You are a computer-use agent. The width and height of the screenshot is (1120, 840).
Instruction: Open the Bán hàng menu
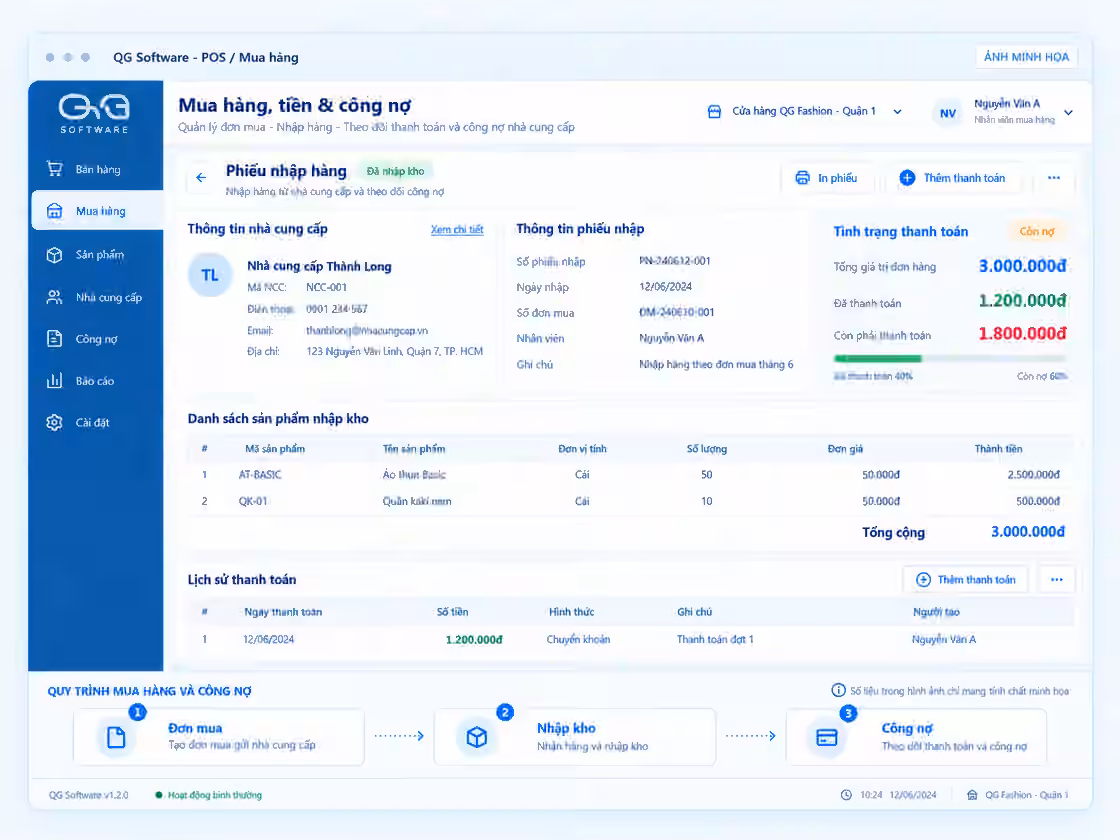96,169
